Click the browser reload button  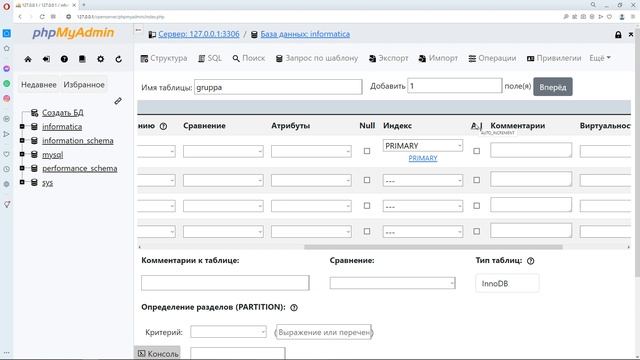42,17
